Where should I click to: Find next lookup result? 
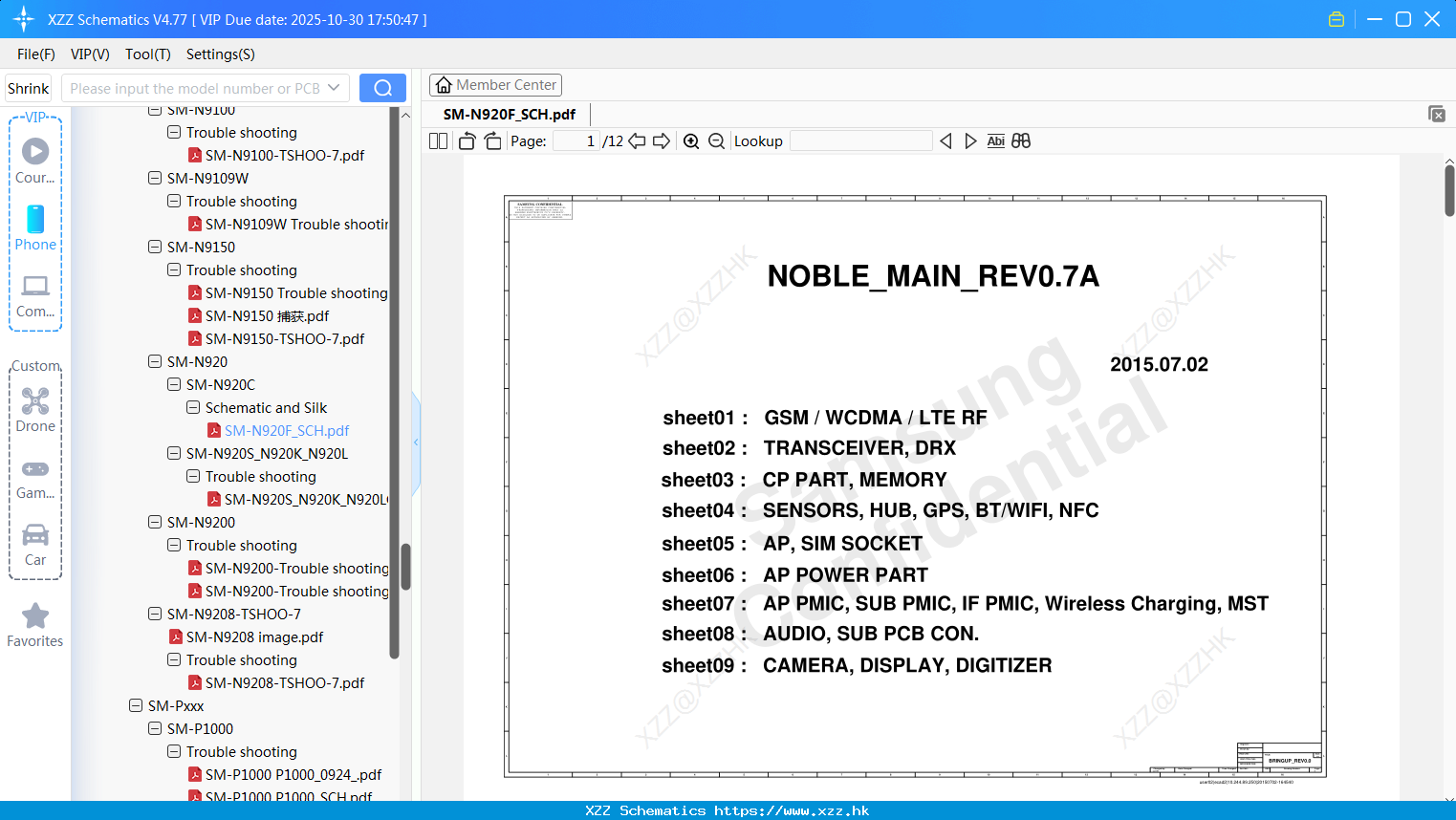tap(970, 141)
